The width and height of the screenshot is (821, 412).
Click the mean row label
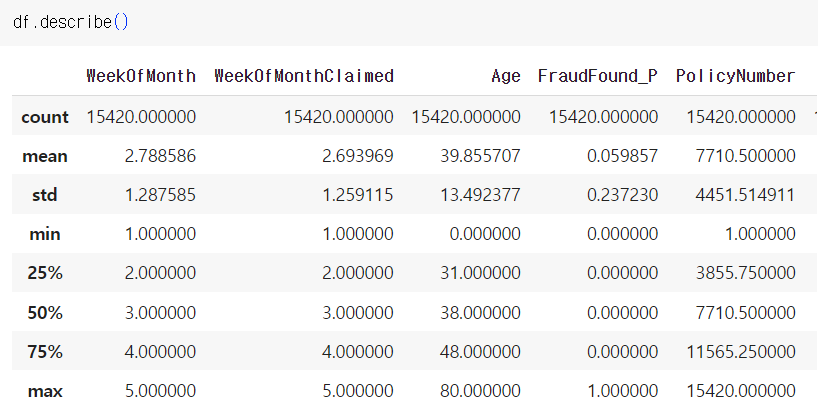(45, 156)
